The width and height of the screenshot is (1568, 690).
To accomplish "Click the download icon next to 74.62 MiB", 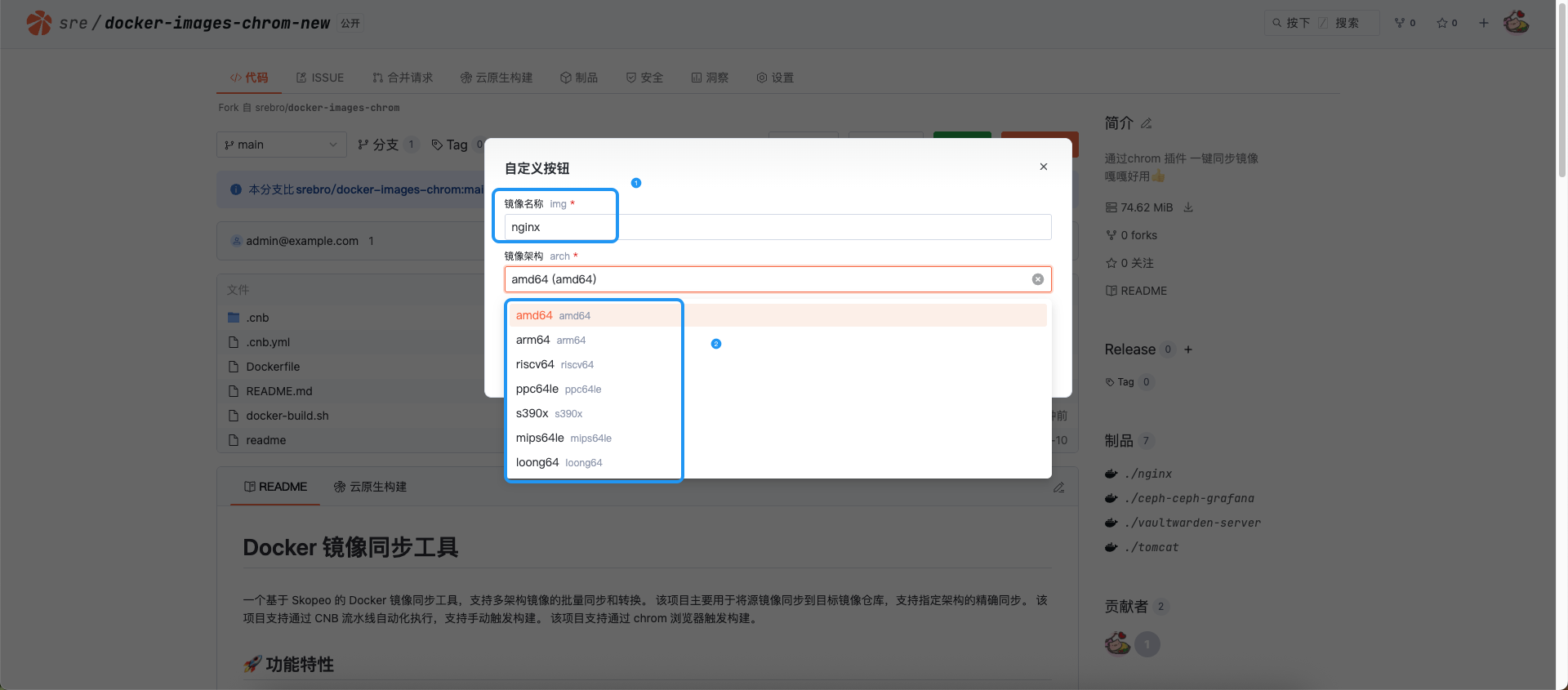I will pos(1188,207).
